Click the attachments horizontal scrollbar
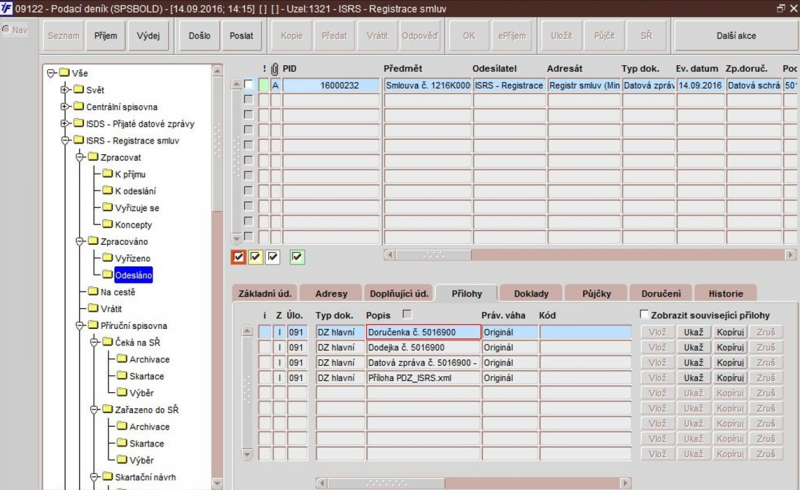The width and height of the screenshot is (800, 490). (x=473, y=482)
